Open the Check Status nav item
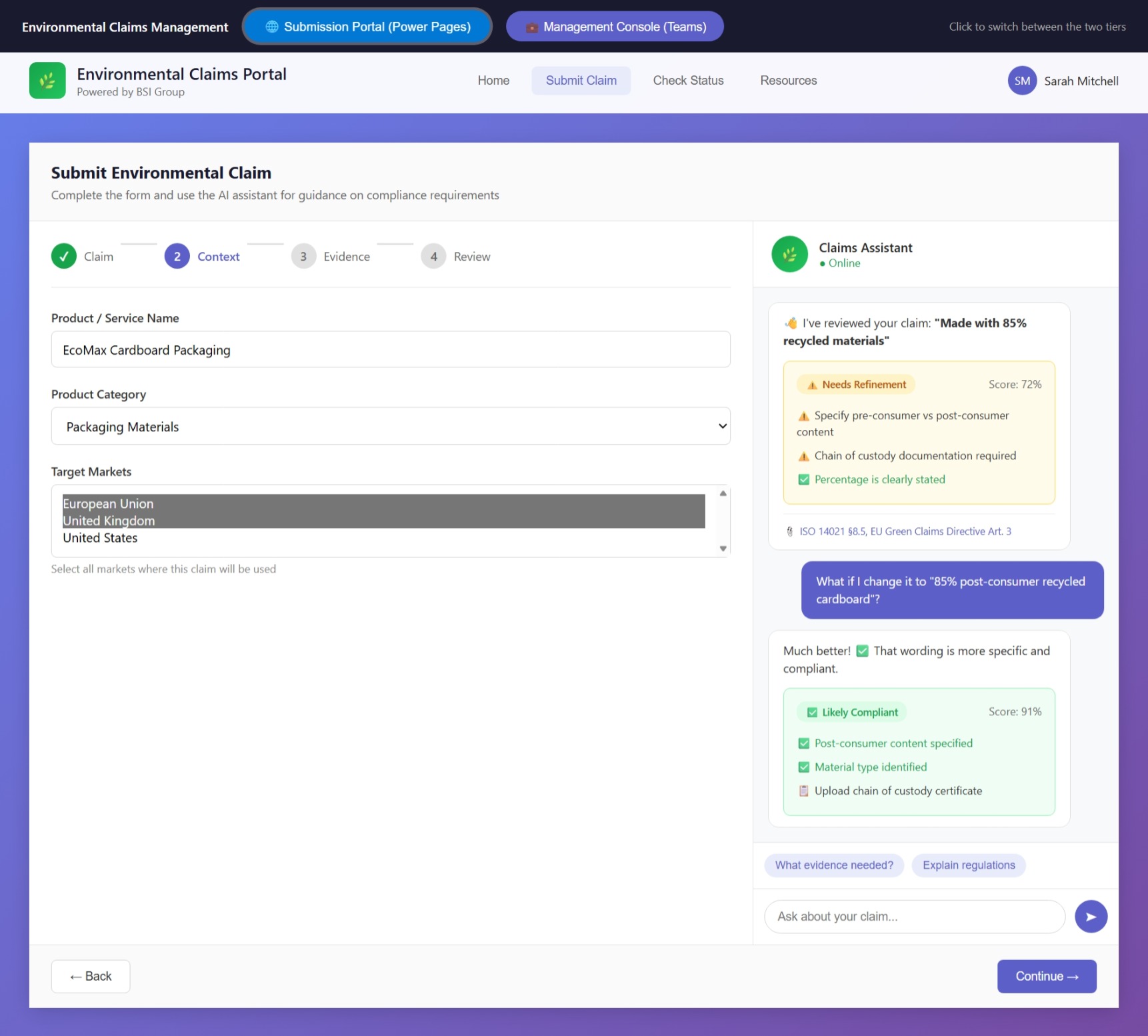 (x=688, y=81)
